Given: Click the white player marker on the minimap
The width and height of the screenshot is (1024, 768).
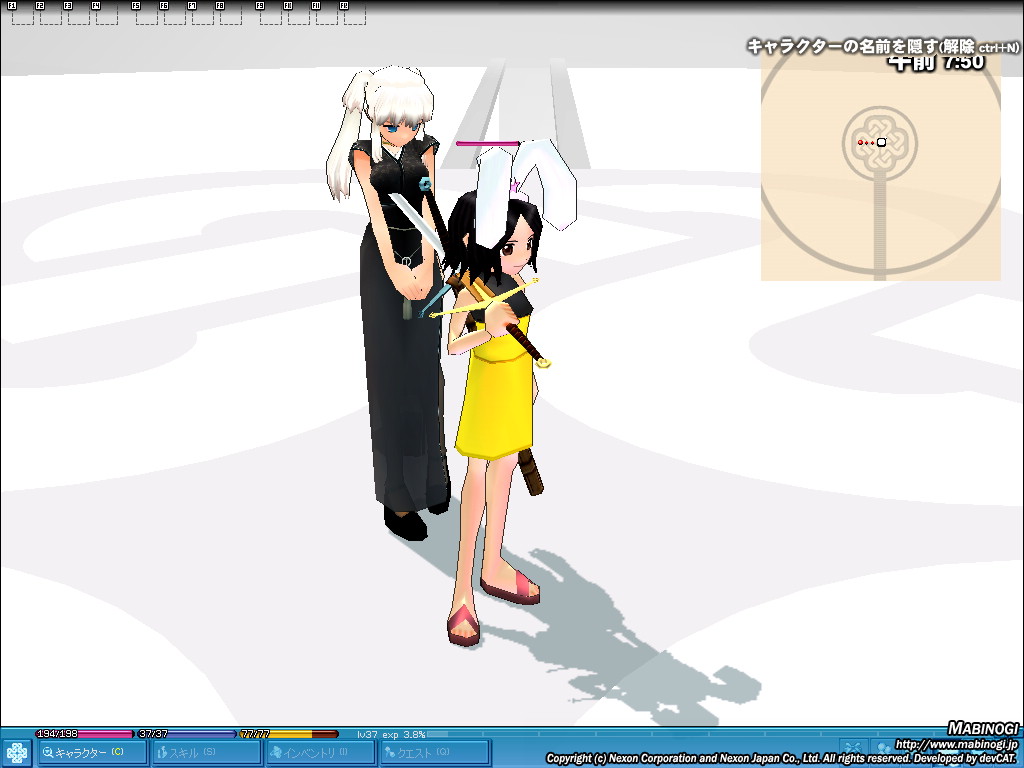Looking at the screenshot, I should click(882, 142).
